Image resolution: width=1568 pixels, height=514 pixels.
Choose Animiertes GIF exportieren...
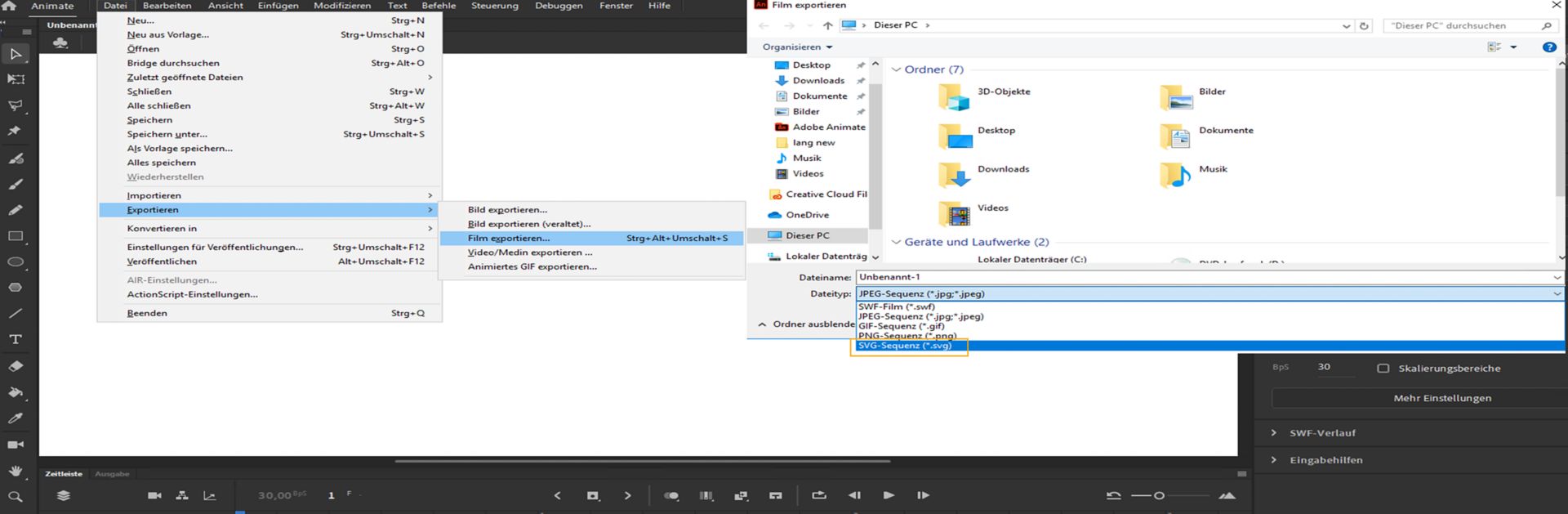pyautogui.click(x=591, y=266)
